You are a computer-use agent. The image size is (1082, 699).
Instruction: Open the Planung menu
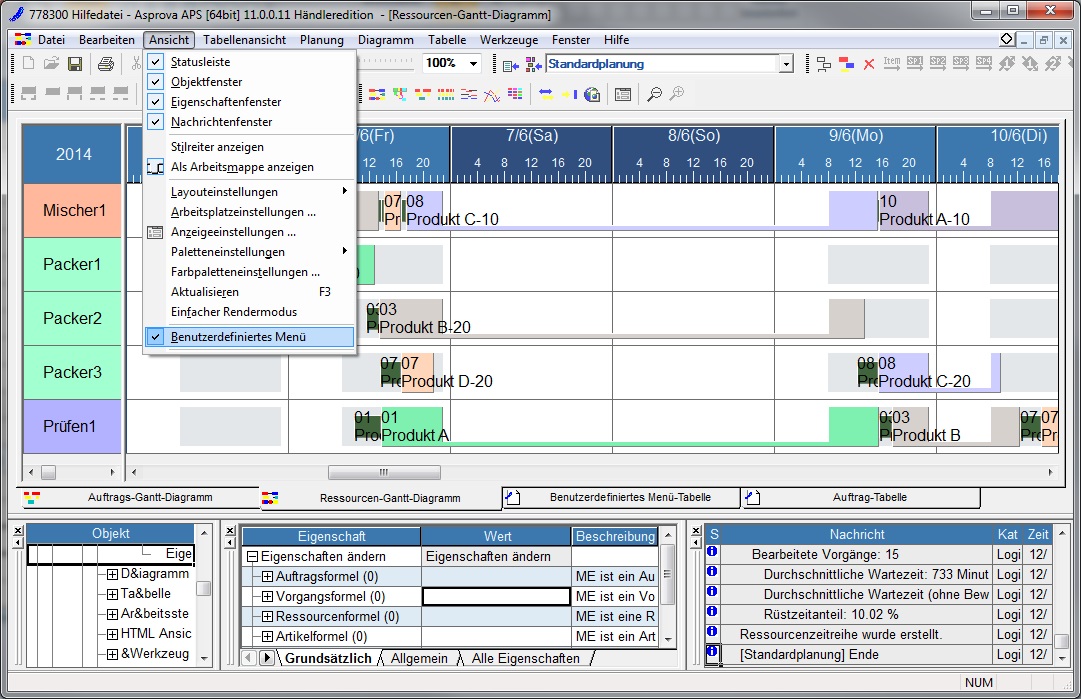click(x=321, y=40)
